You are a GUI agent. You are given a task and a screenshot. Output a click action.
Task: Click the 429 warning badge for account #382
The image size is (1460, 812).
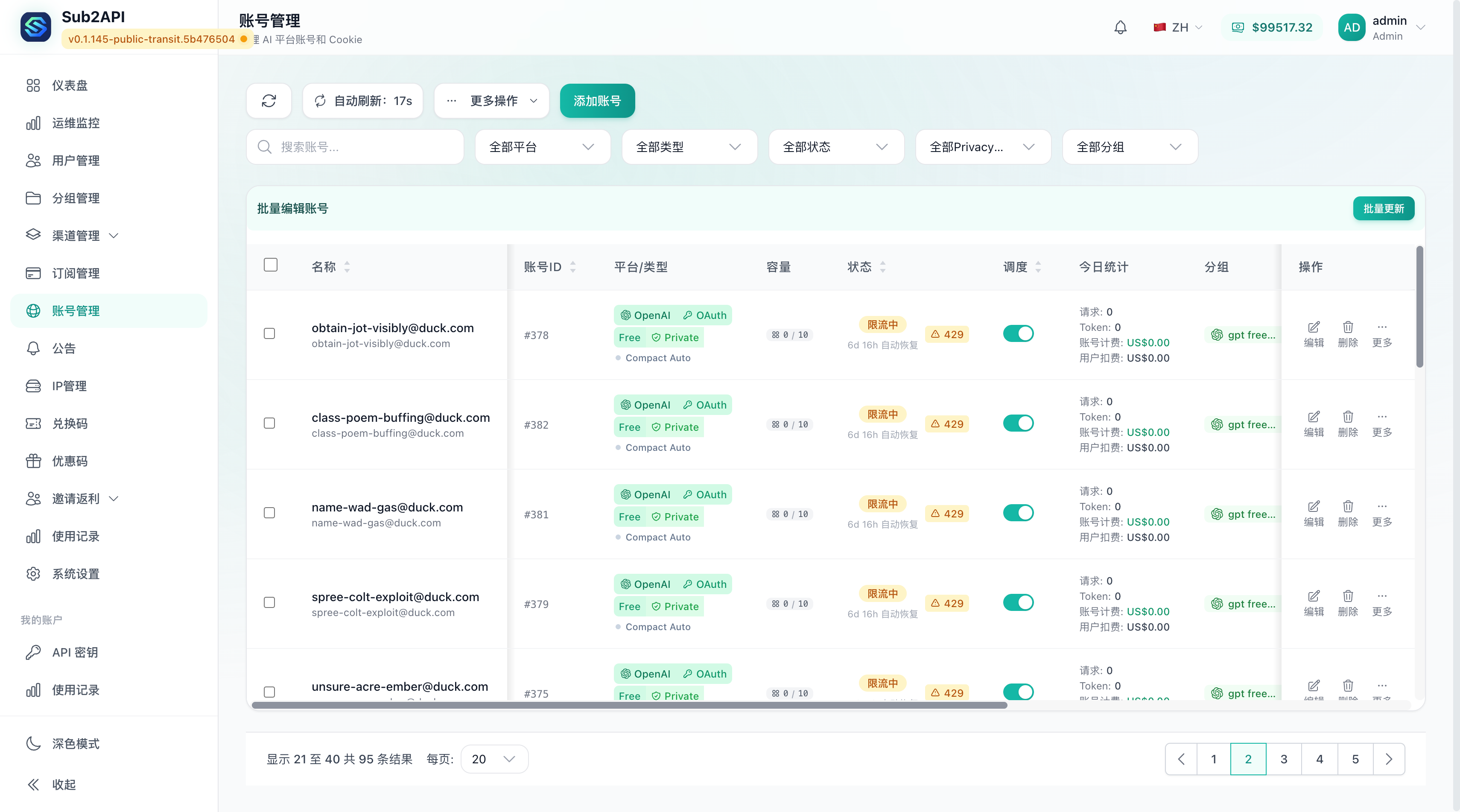point(946,424)
